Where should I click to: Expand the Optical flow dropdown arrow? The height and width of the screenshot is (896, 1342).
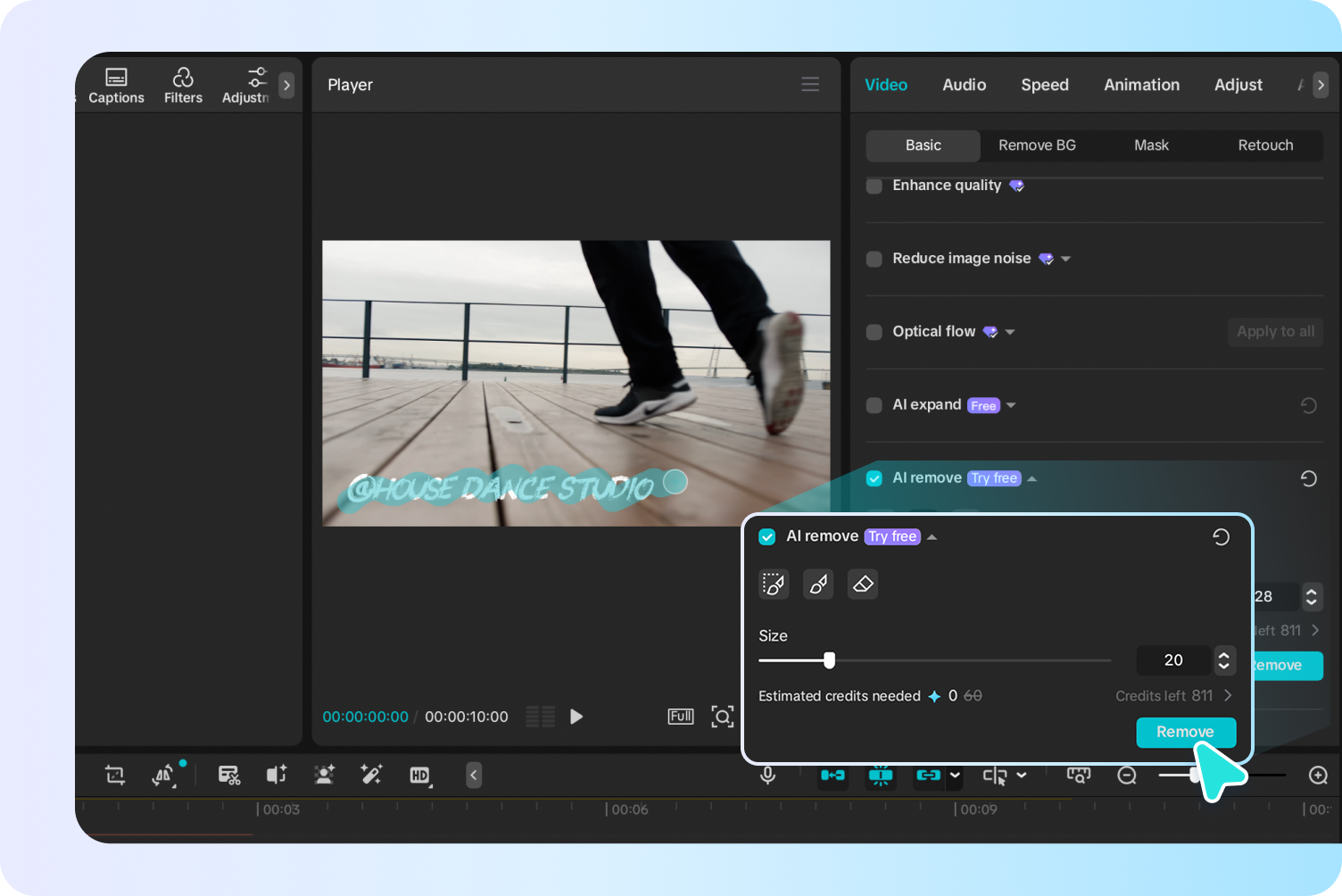pyautogui.click(x=1010, y=332)
